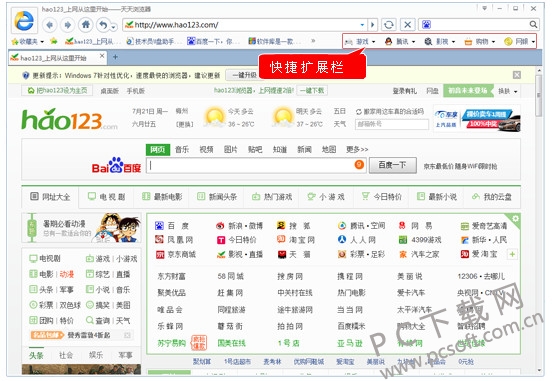The image size is (556, 381).
Task: Click the 一键下载 button
Action: 312,90
